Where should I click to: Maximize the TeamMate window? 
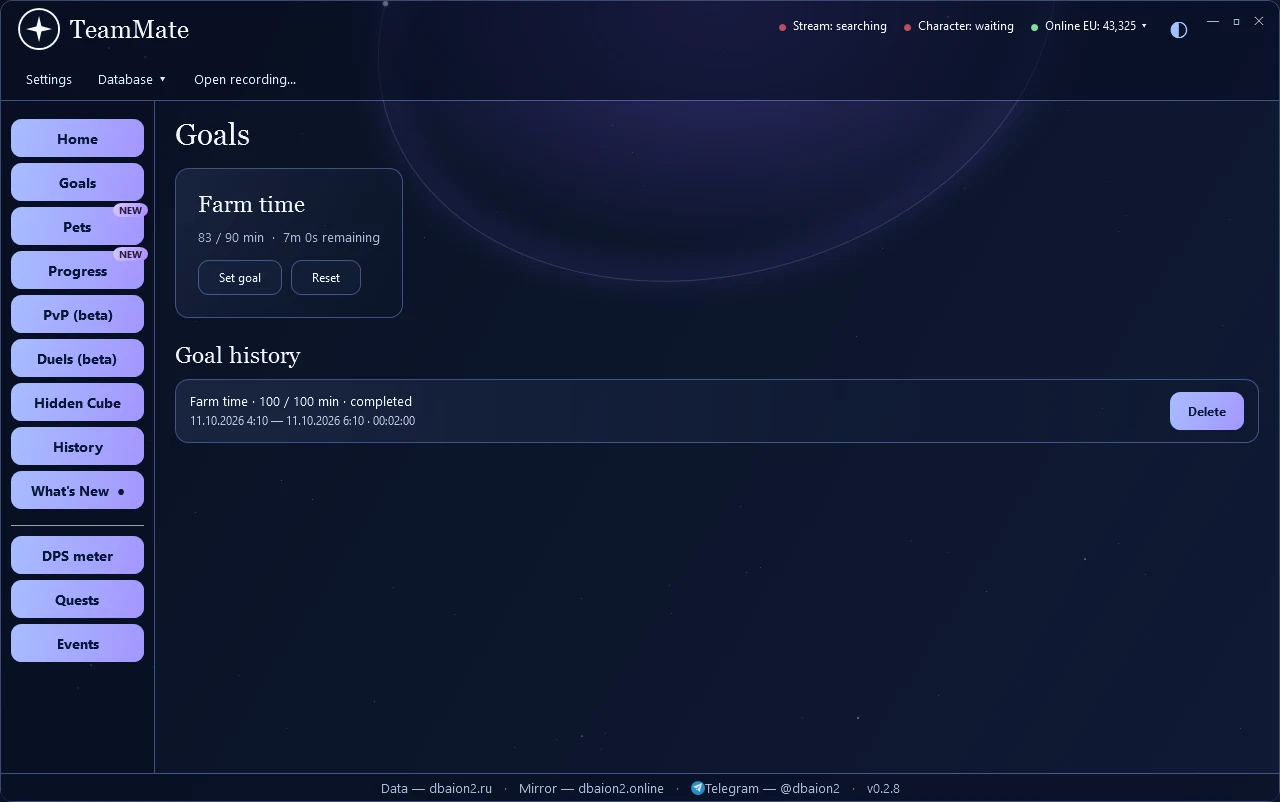coord(1236,21)
